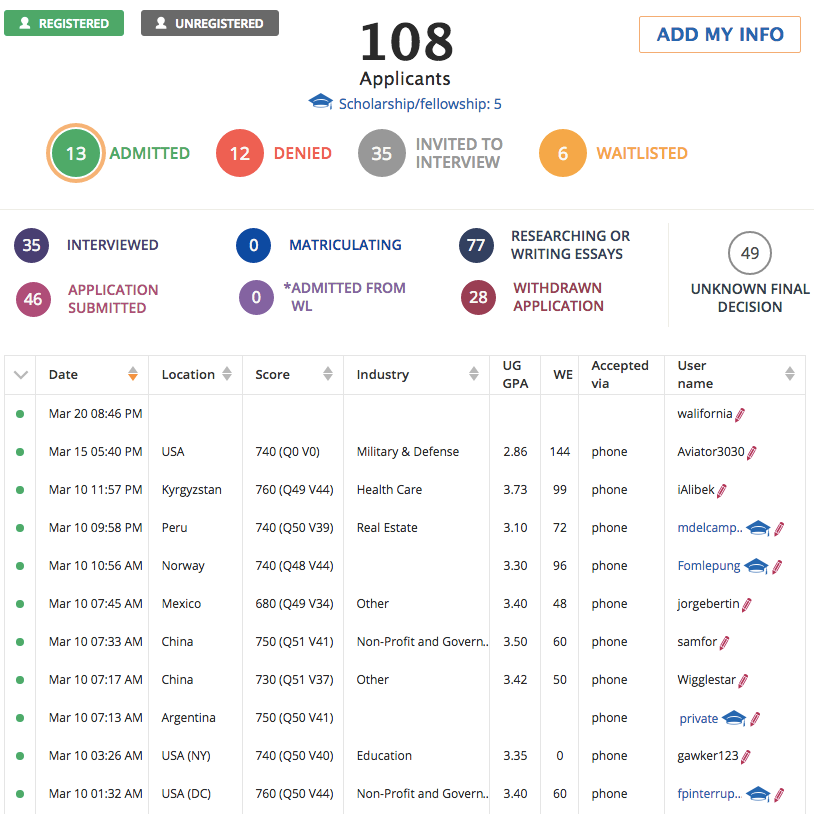
Task: Filter by Denied applicants
Action: point(240,153)
